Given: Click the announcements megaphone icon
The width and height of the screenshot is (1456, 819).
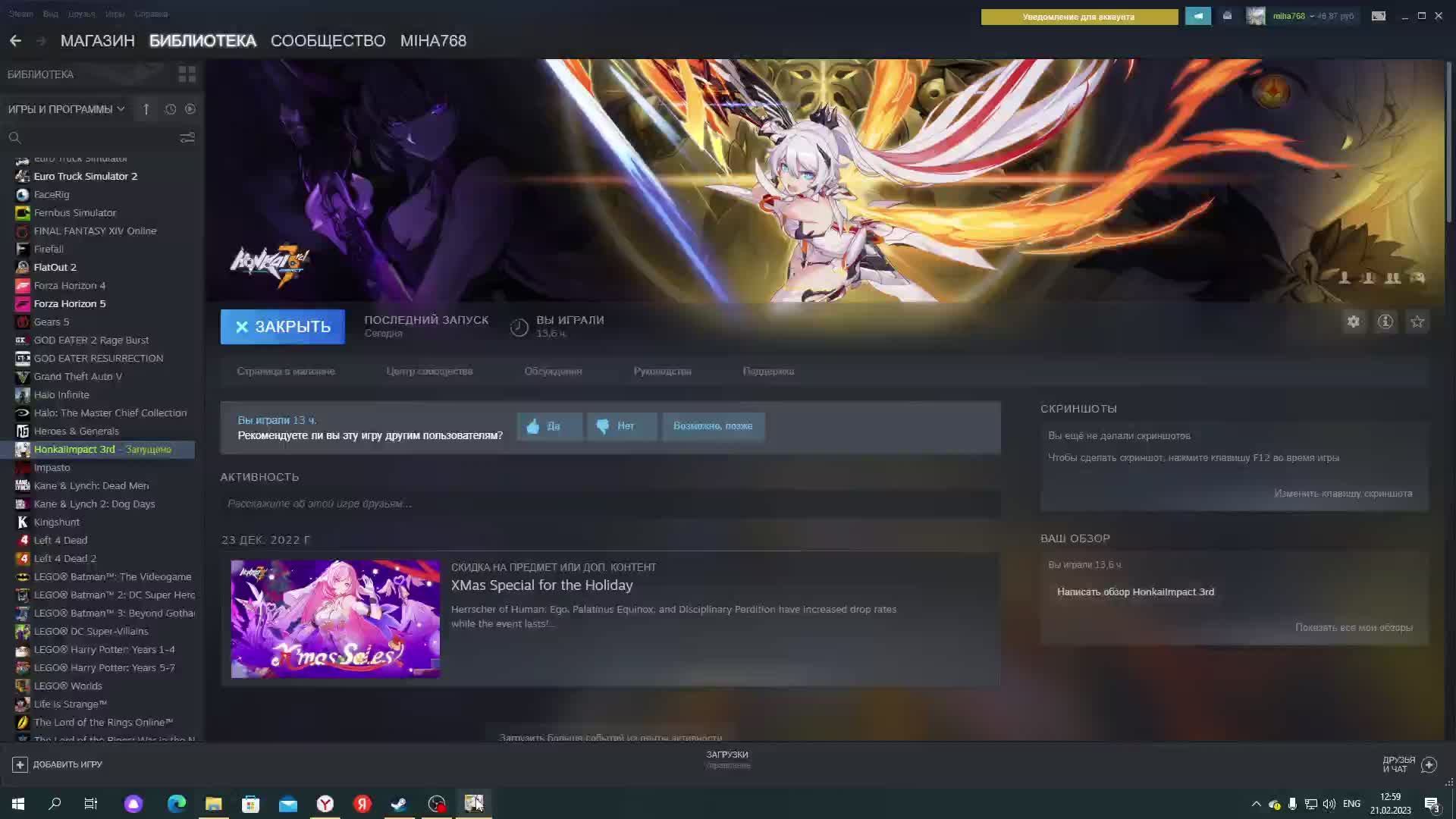Looking at the screenshot, I should [x=1198, y=16].
